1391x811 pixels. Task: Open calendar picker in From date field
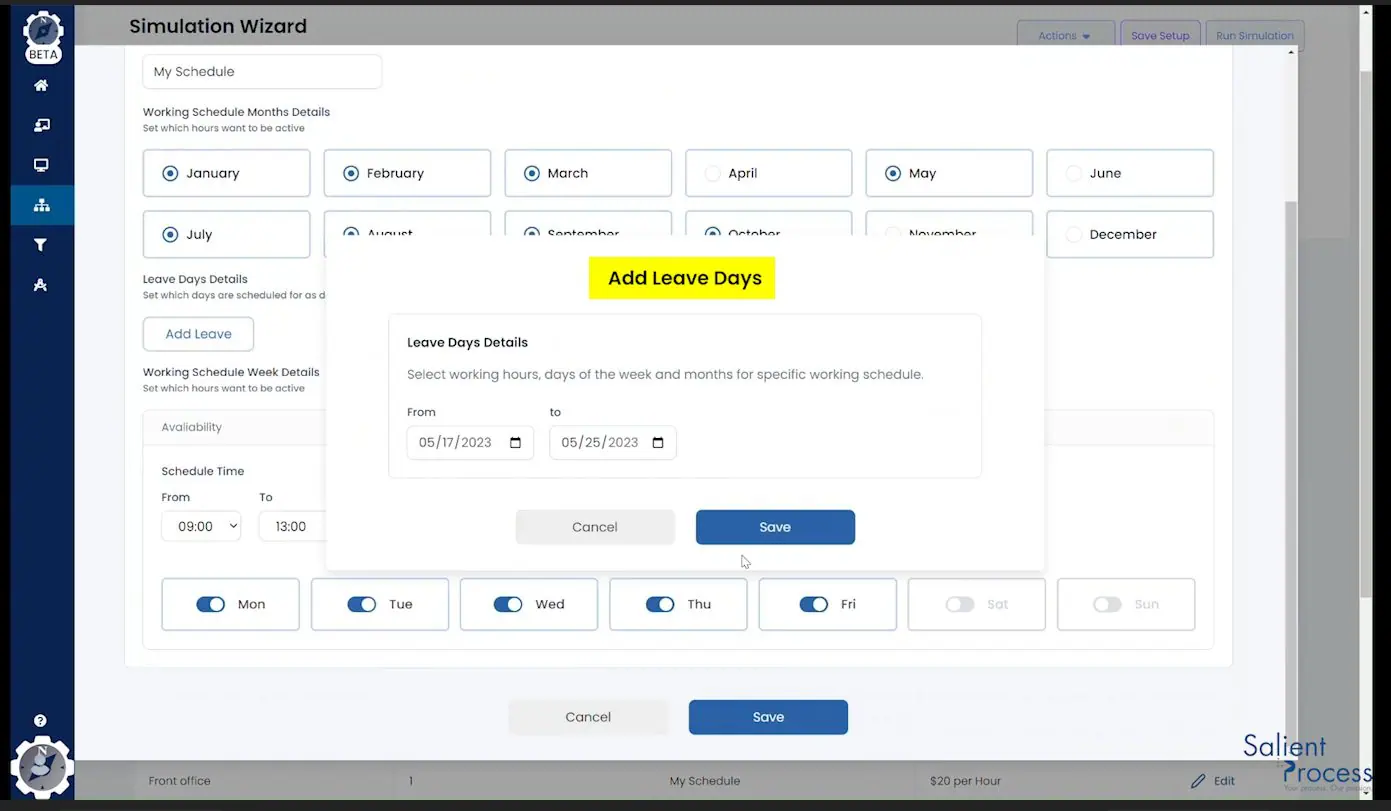[x=515, y=443]
